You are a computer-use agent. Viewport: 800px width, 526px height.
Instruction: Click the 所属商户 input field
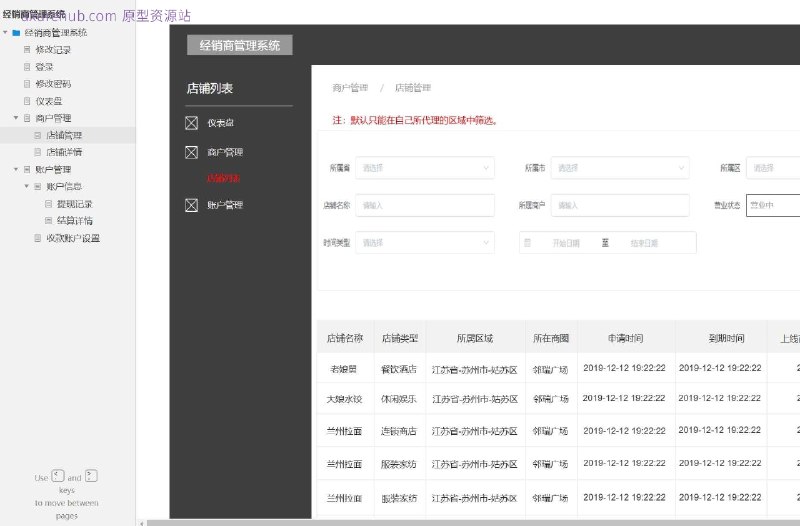pos(620,205)
